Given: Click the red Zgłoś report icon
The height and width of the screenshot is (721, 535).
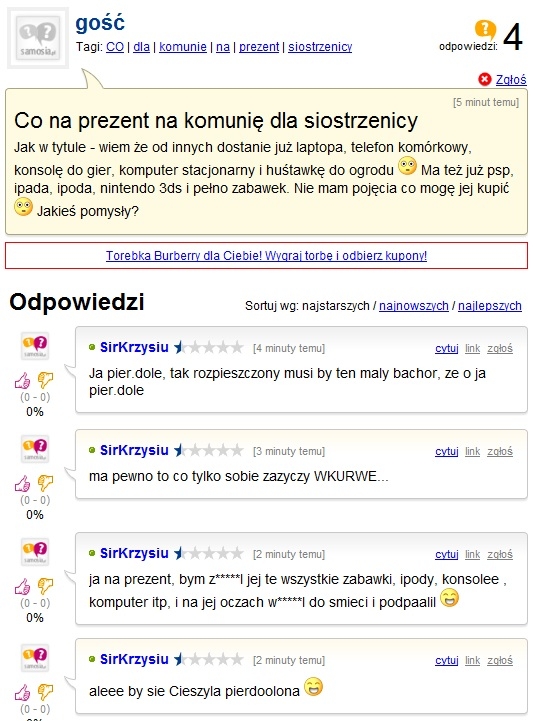Looking at the screenshot, I should tap(484, 80).
